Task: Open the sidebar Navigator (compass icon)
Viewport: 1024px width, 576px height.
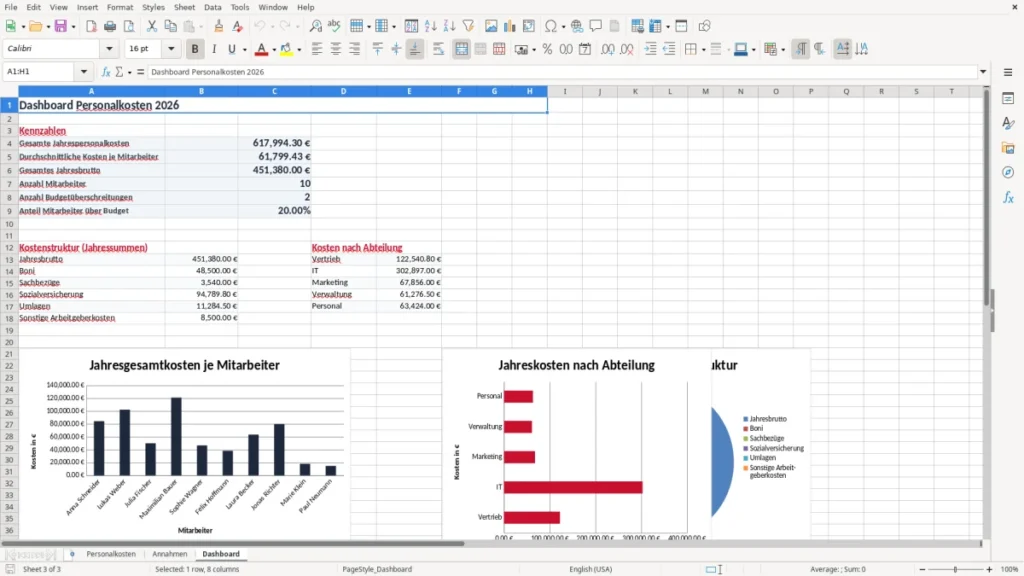Action: pos(1008,172)
